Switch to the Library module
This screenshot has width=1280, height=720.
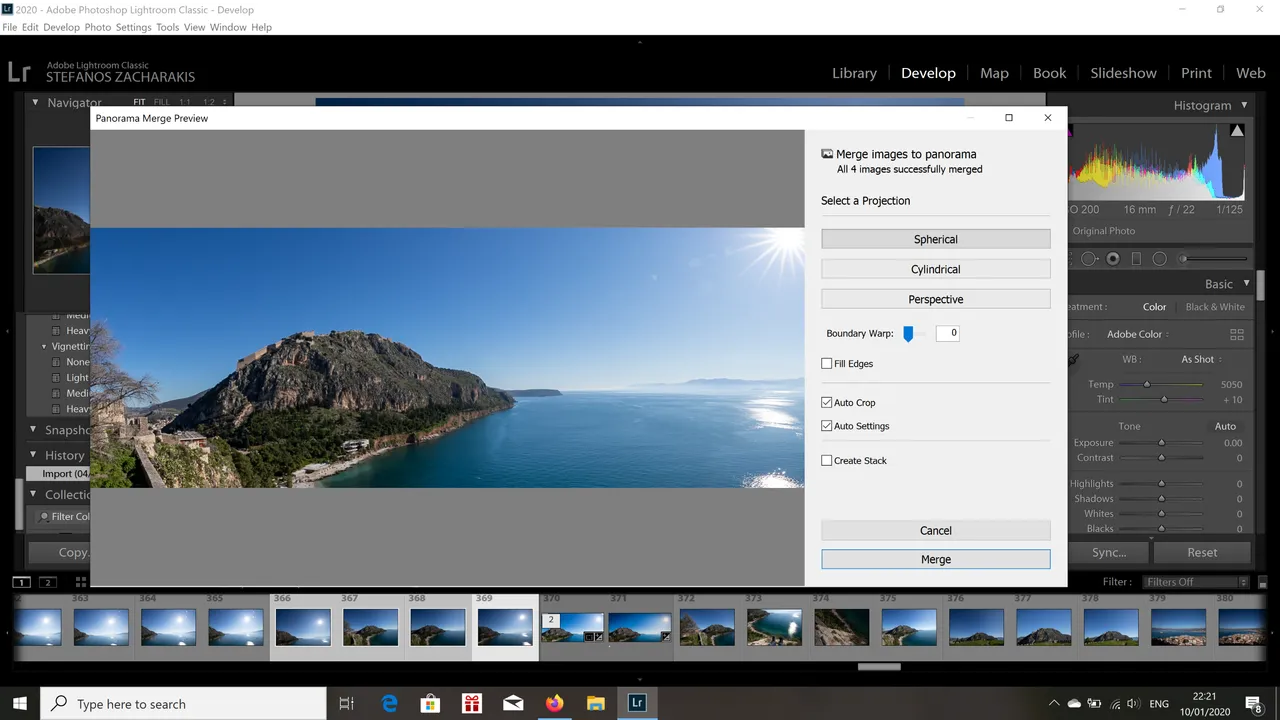[x=854, y=73]
